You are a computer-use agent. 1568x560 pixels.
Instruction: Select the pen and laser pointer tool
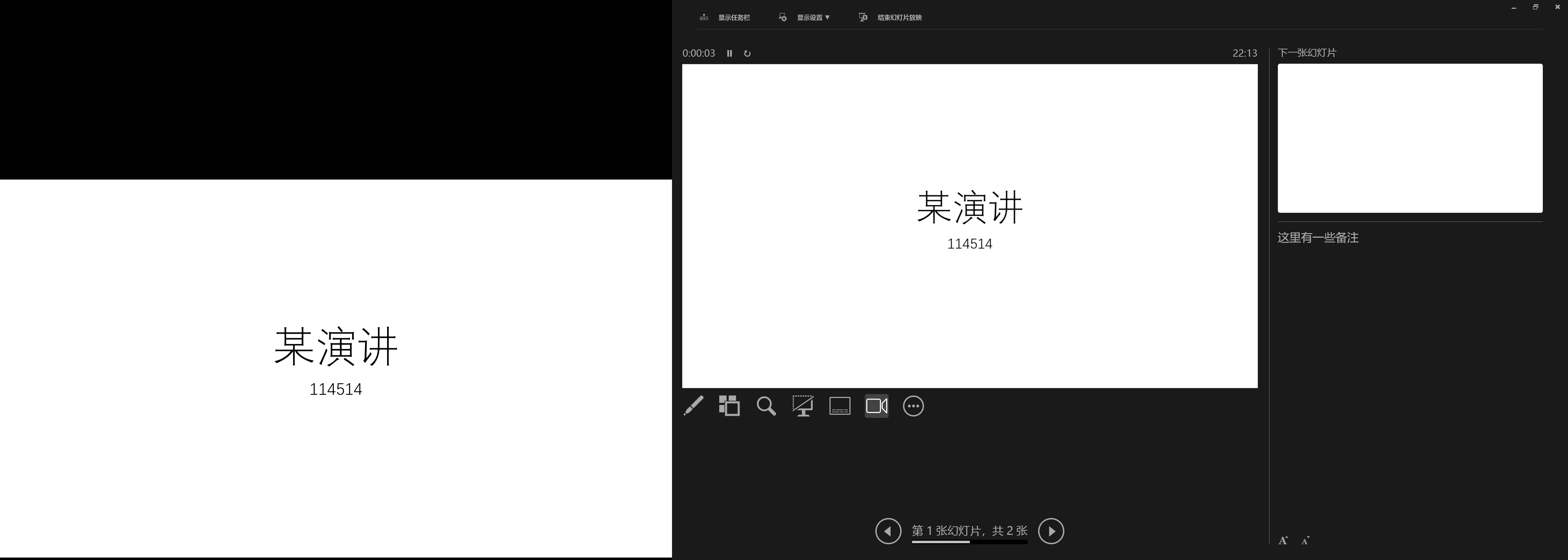(x=693, y=405)
